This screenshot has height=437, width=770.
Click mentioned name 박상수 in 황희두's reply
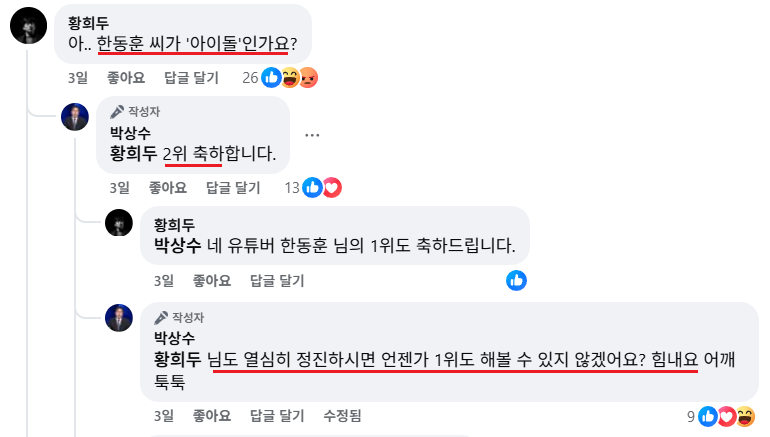178,245
